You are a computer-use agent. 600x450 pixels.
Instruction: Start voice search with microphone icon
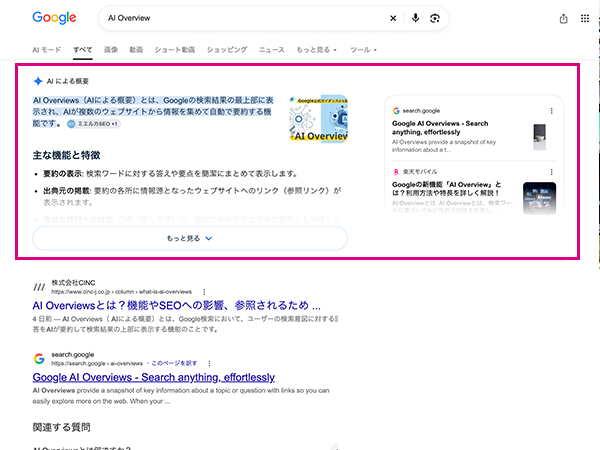[x=415, y=18]
